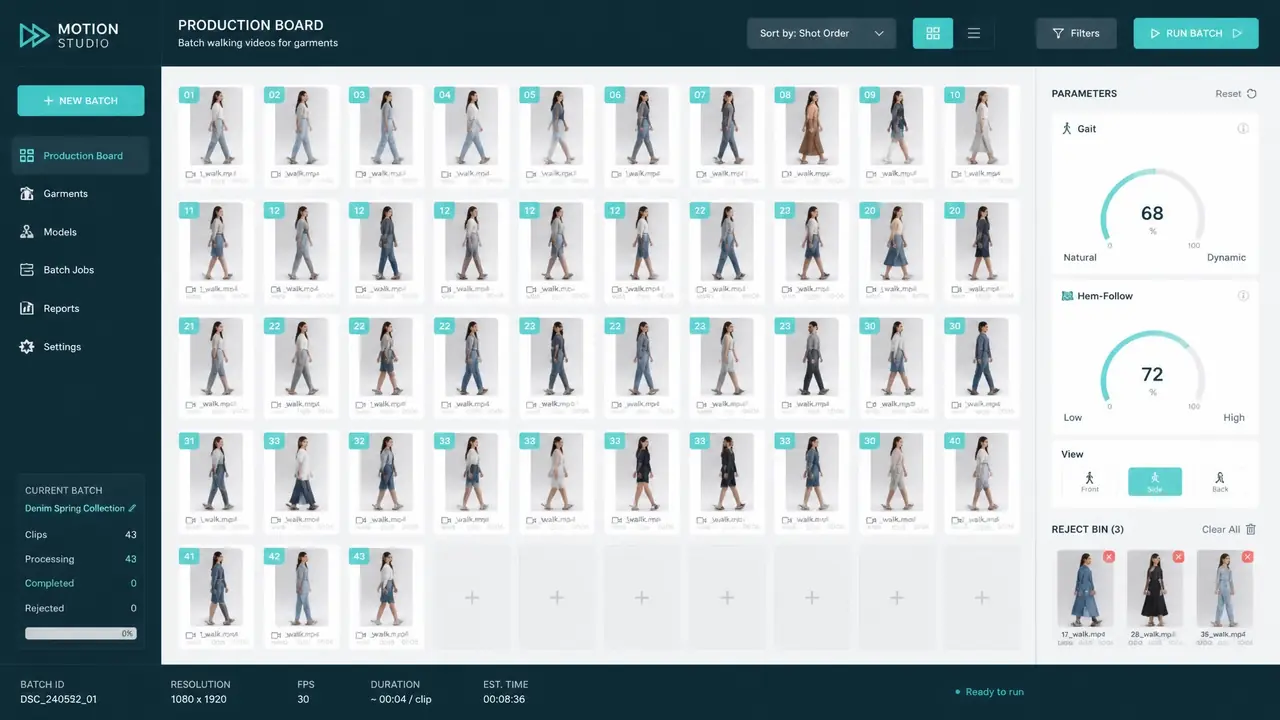The width and height of the screenshot is (1280, 720).
Task: Open the Gait info icon
Action: [x=1243, y=129]
